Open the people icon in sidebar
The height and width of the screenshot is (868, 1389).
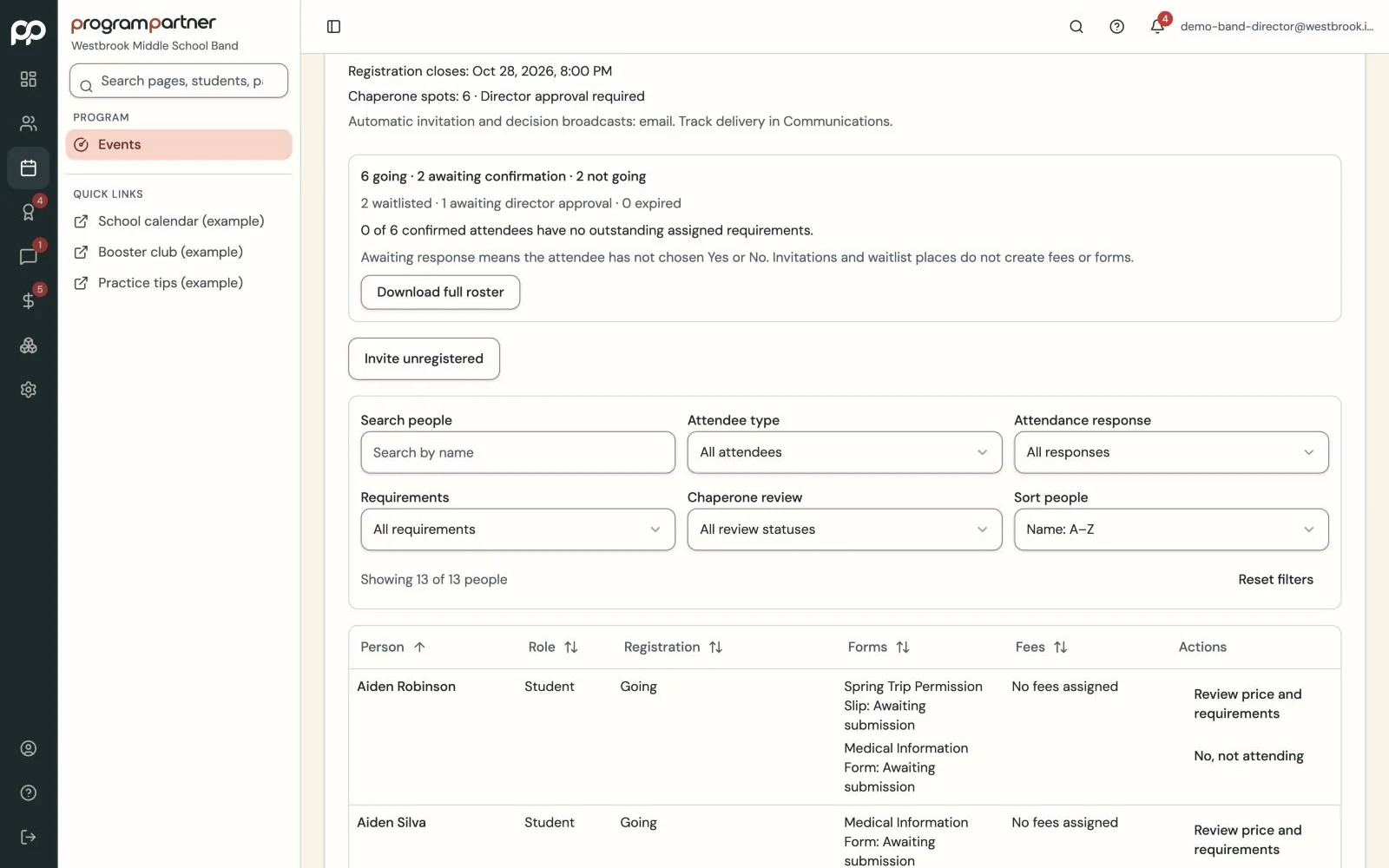(29, 123)
